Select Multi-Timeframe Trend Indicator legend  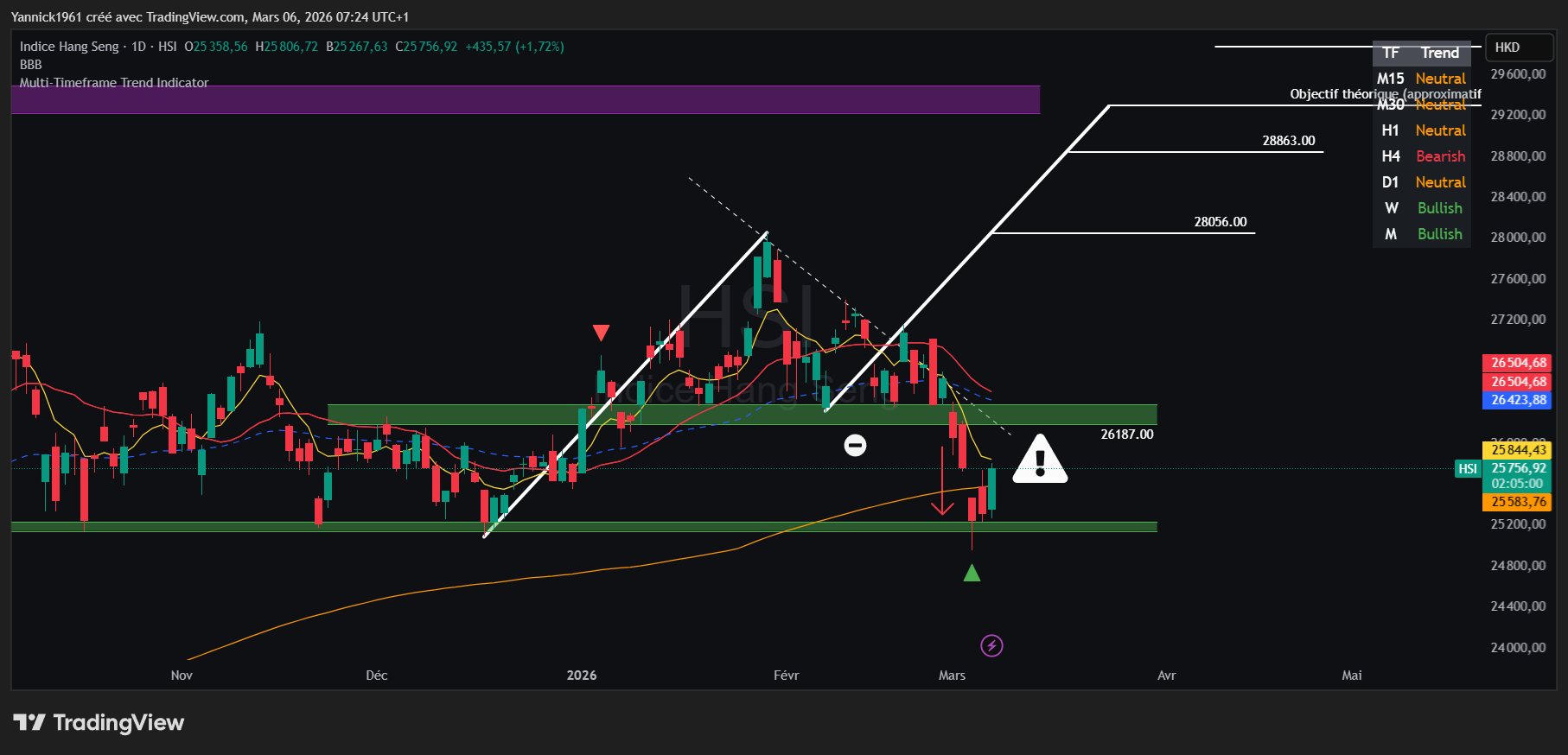pyautogui.click(x=114, y=83)
